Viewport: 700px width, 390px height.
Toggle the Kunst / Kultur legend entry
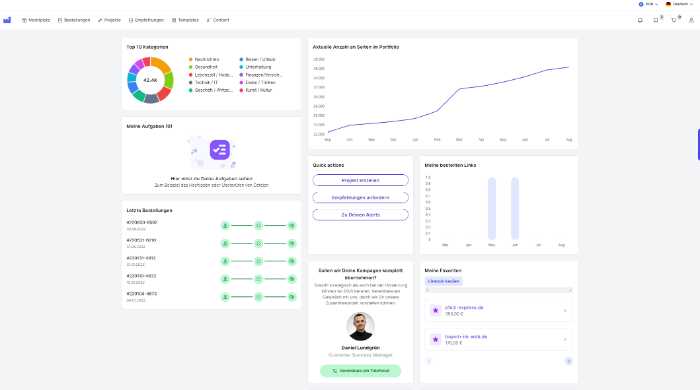tap(256, 90)
